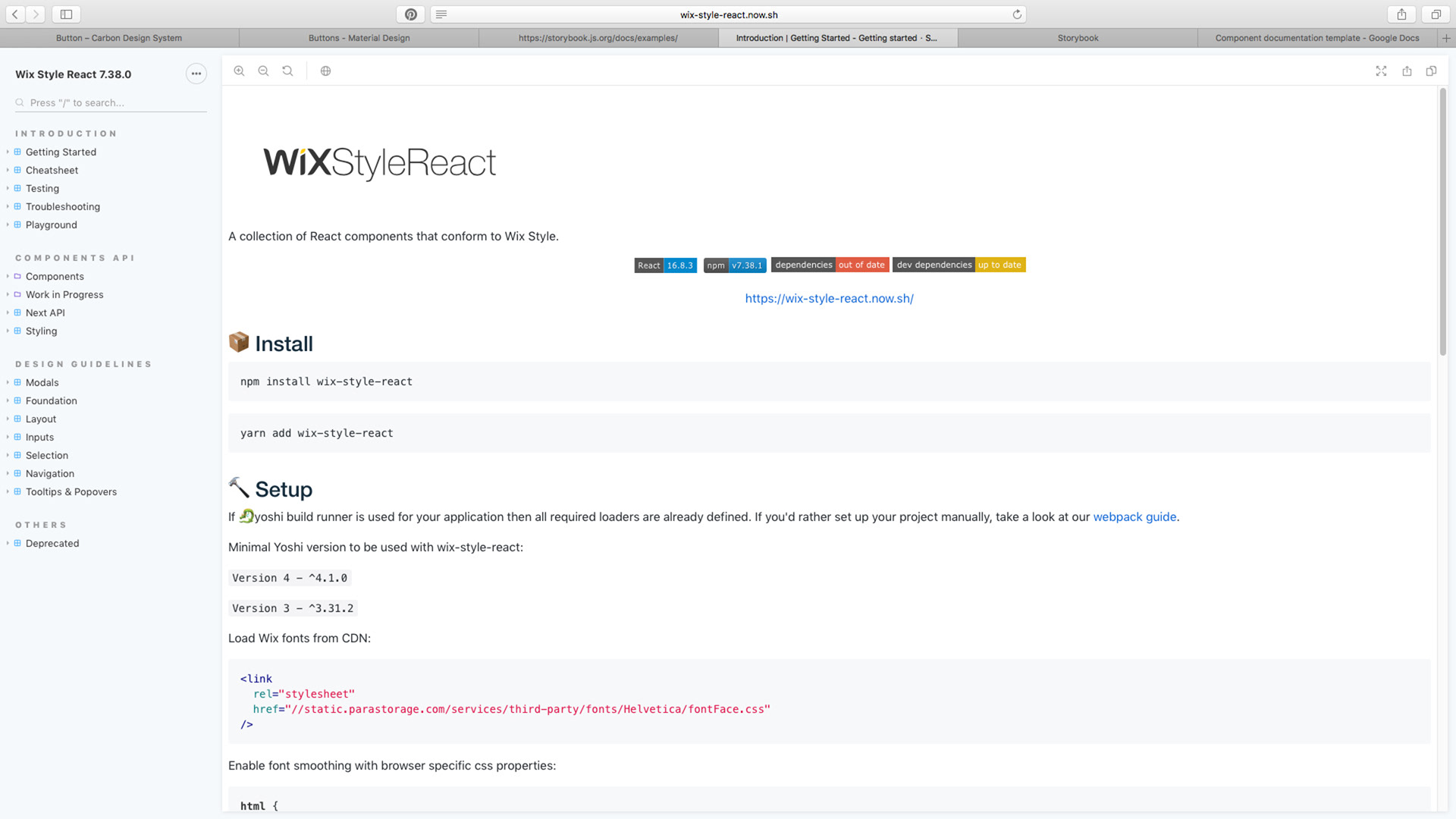
Task: Go full screen with the expand icon
Action: (x=1381, y=71)
